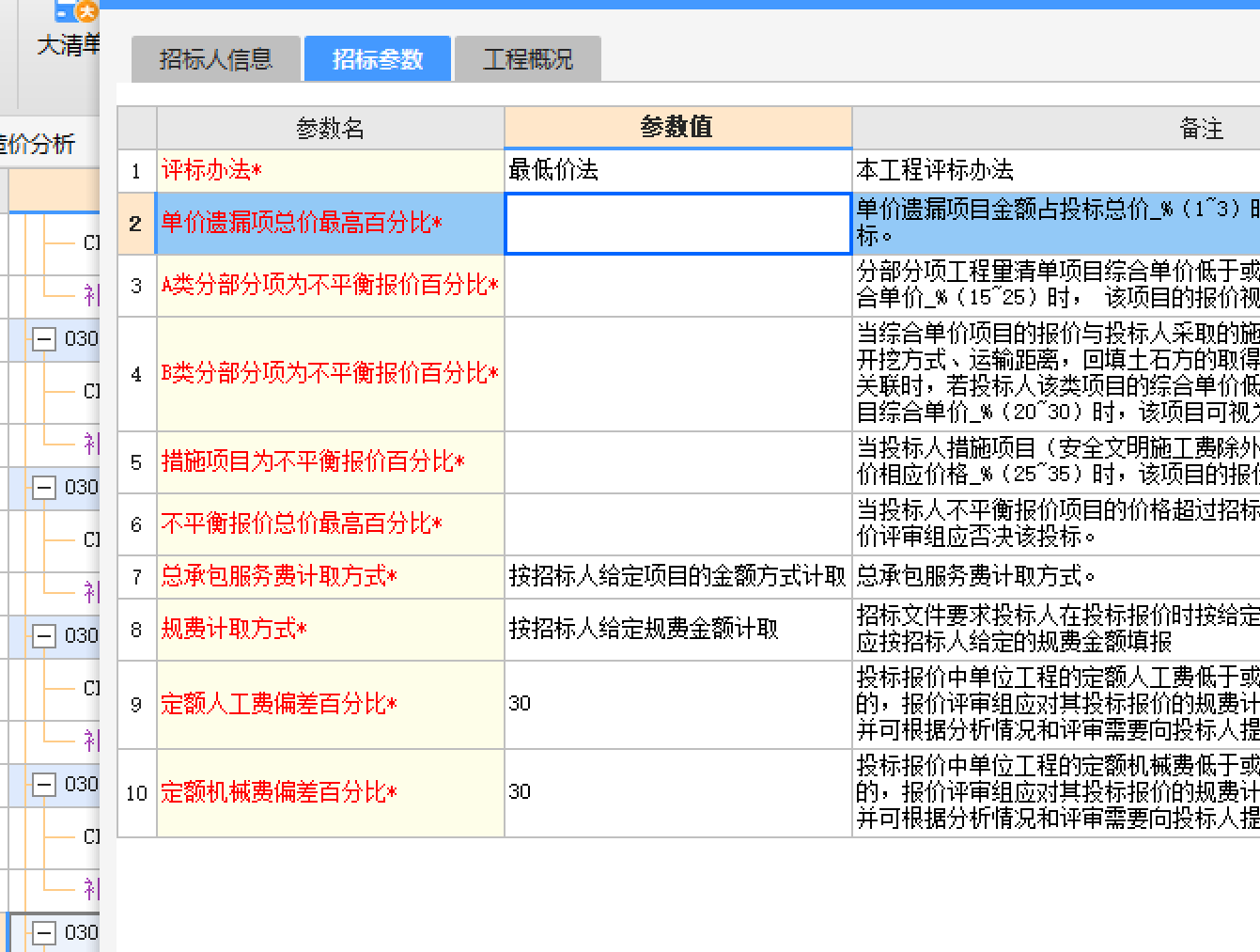Click row header number 5
Screen dimensions: 1260x952
(137, 462)
